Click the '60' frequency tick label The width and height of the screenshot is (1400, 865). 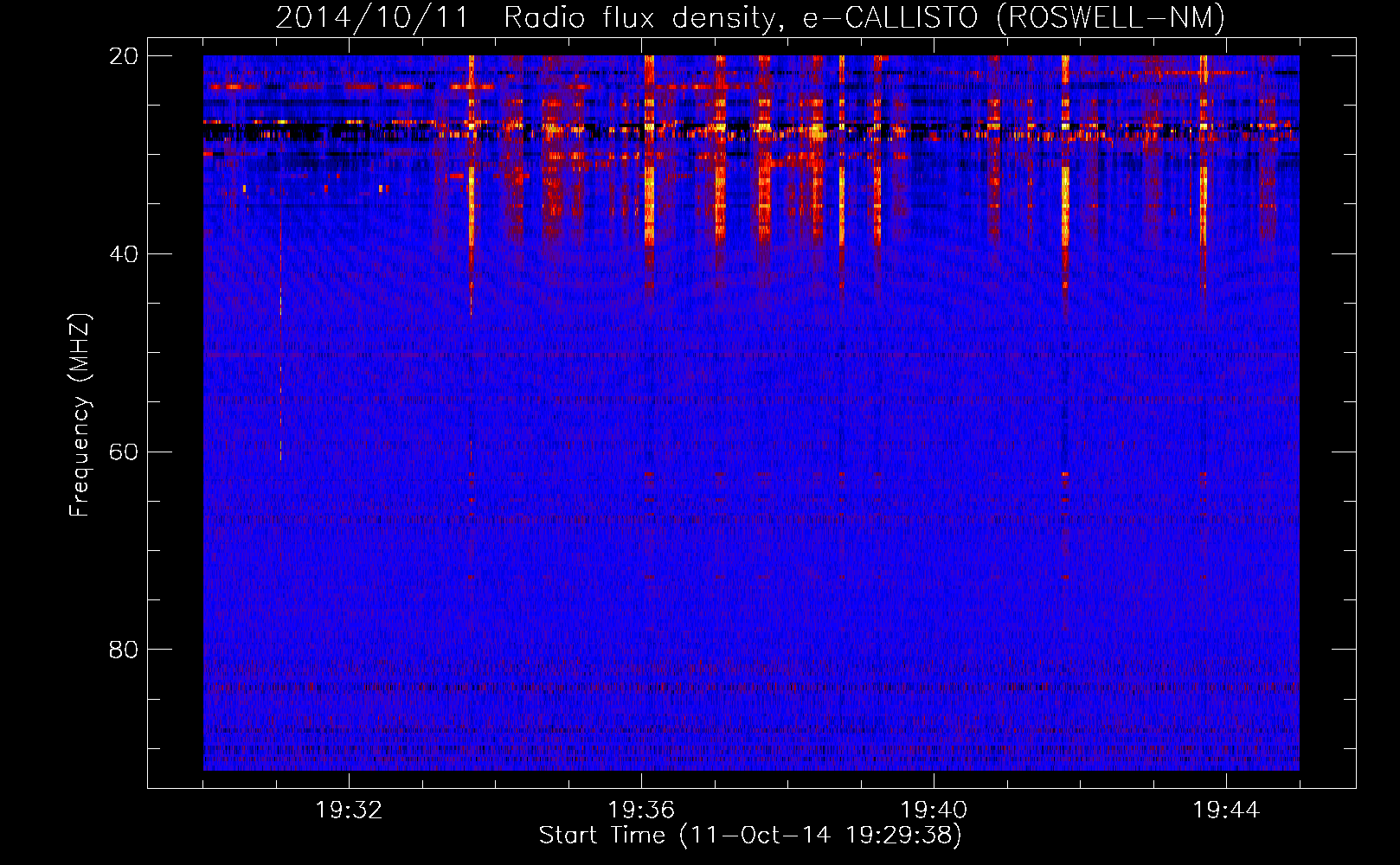124,452
